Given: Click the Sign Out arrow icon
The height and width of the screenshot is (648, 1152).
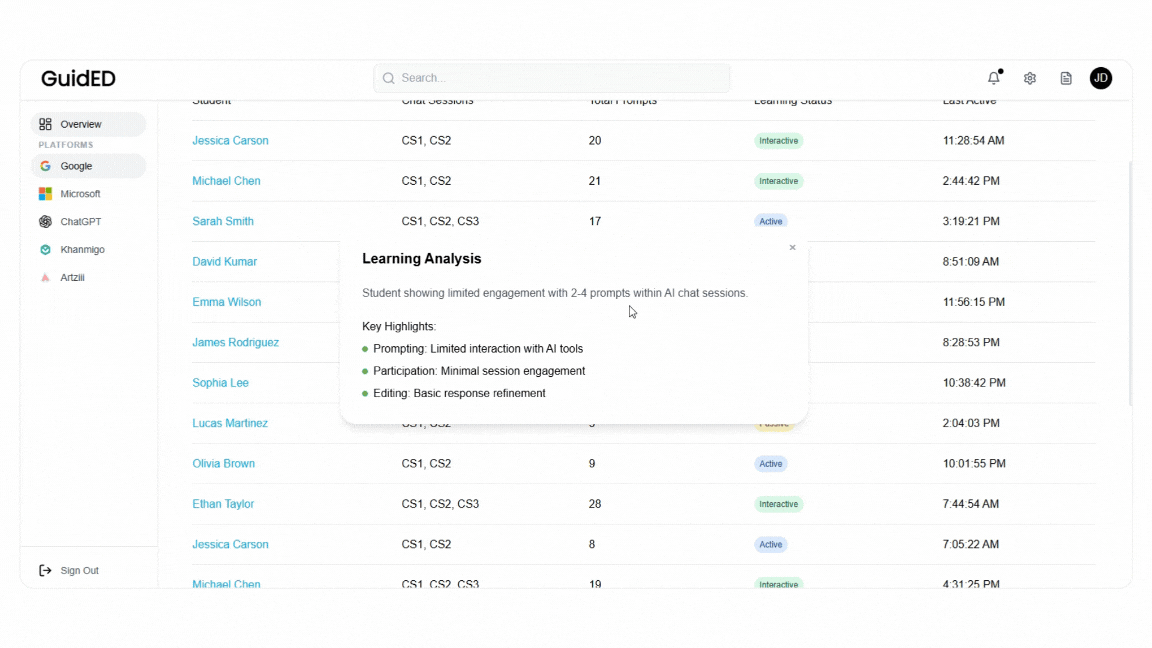Looking at the screenshot, I should click(44, 570).
